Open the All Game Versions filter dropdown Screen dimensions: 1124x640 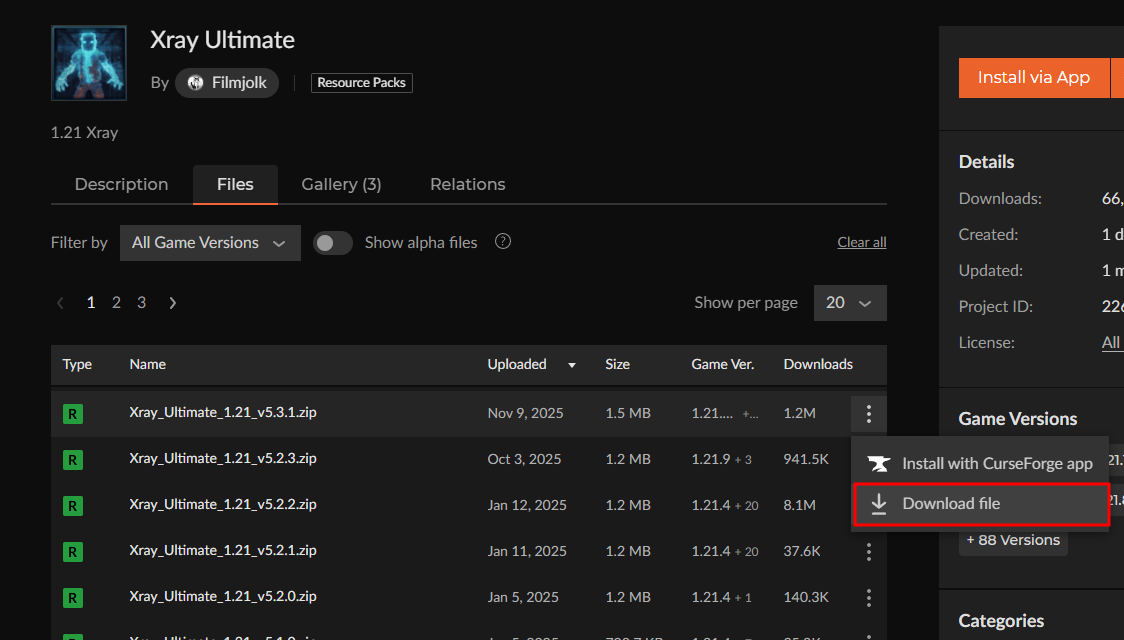210,243
